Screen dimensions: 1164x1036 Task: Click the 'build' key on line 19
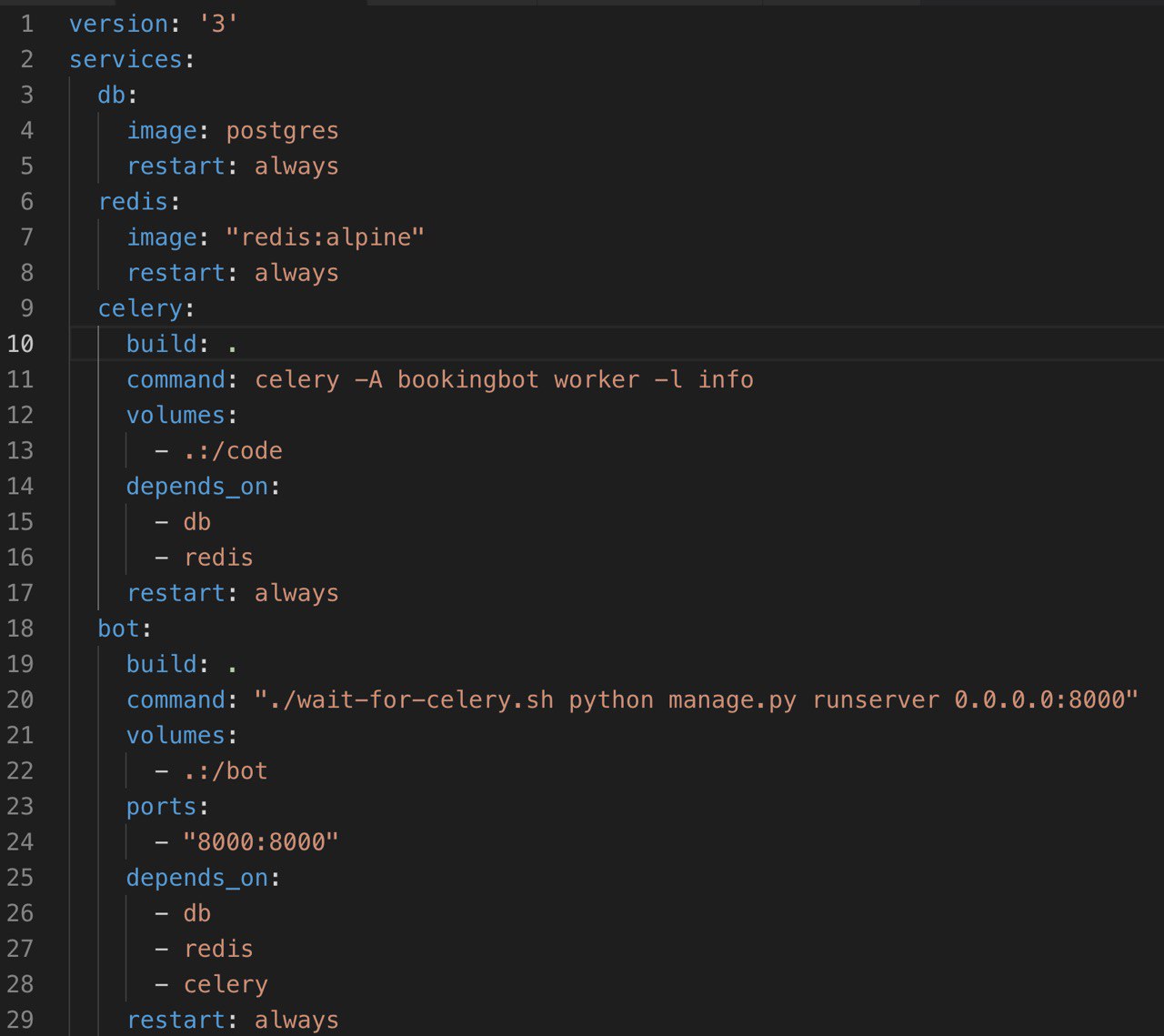[x=161, y=664]
